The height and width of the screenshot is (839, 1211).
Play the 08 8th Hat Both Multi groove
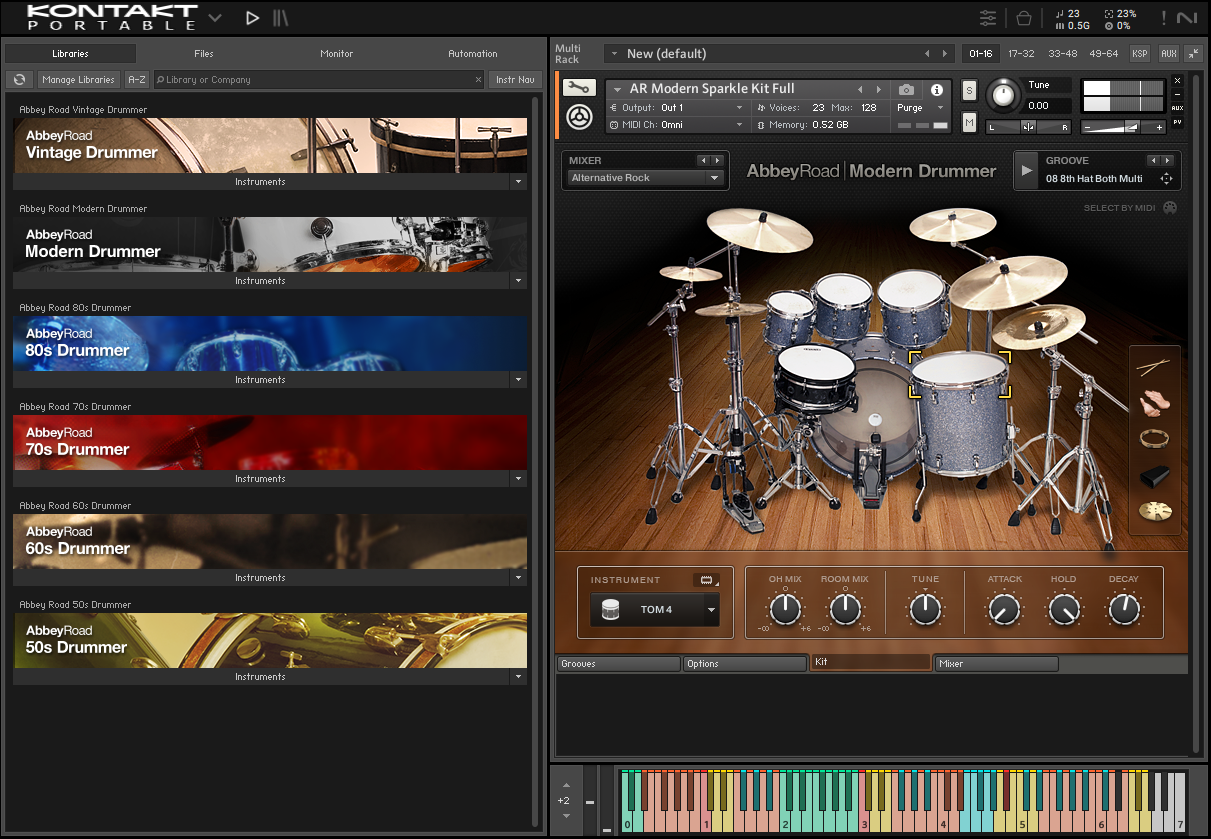1026,171
